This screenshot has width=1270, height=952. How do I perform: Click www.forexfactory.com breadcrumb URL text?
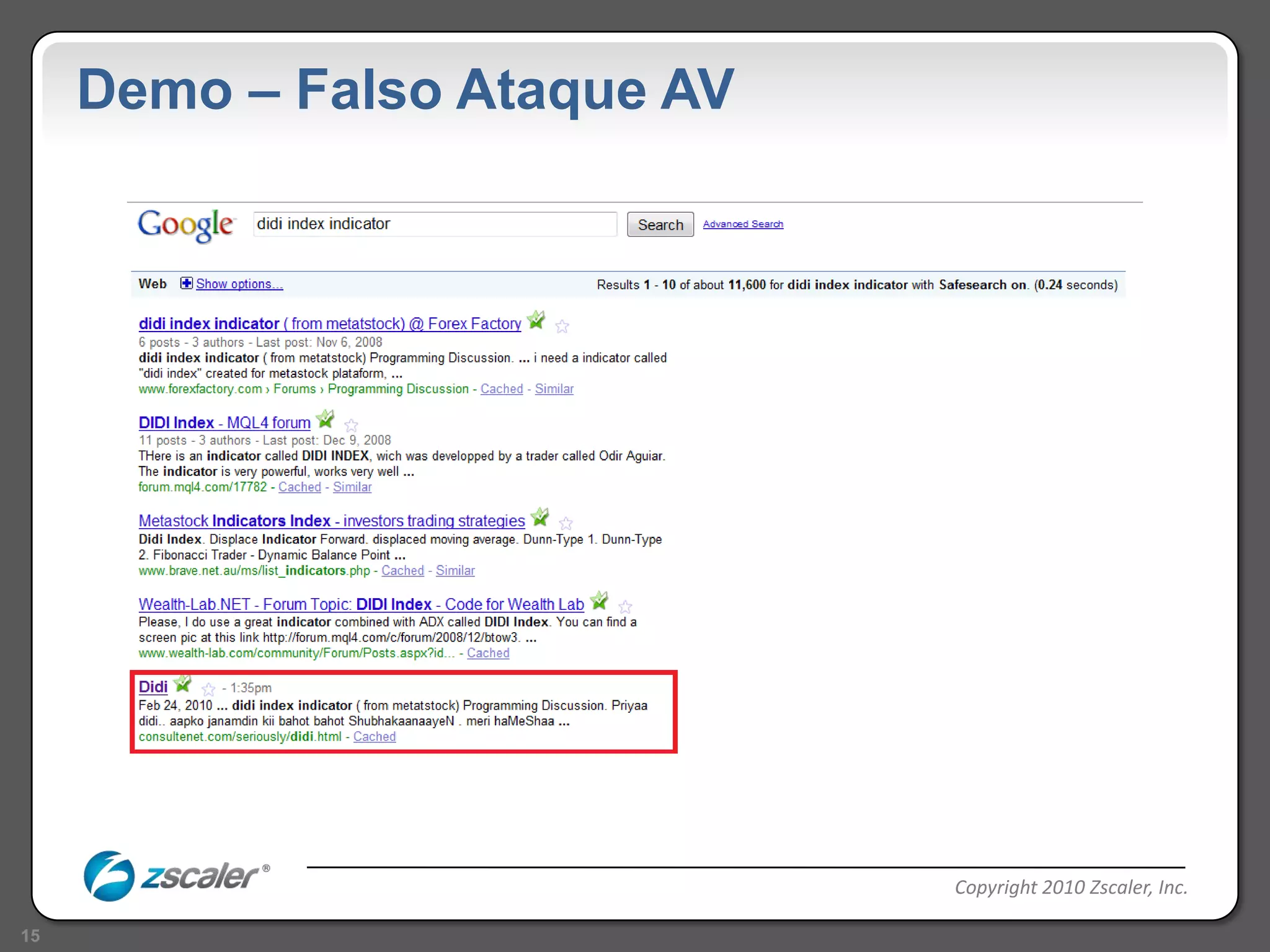tap(303, 389)
